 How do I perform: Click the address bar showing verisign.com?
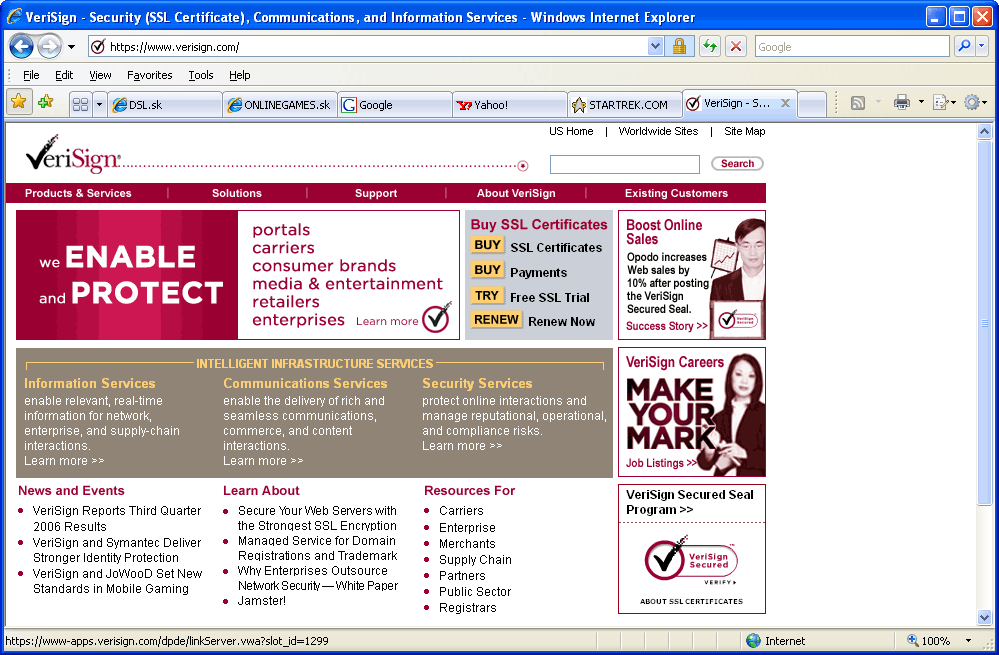click(x=376, y=47)
